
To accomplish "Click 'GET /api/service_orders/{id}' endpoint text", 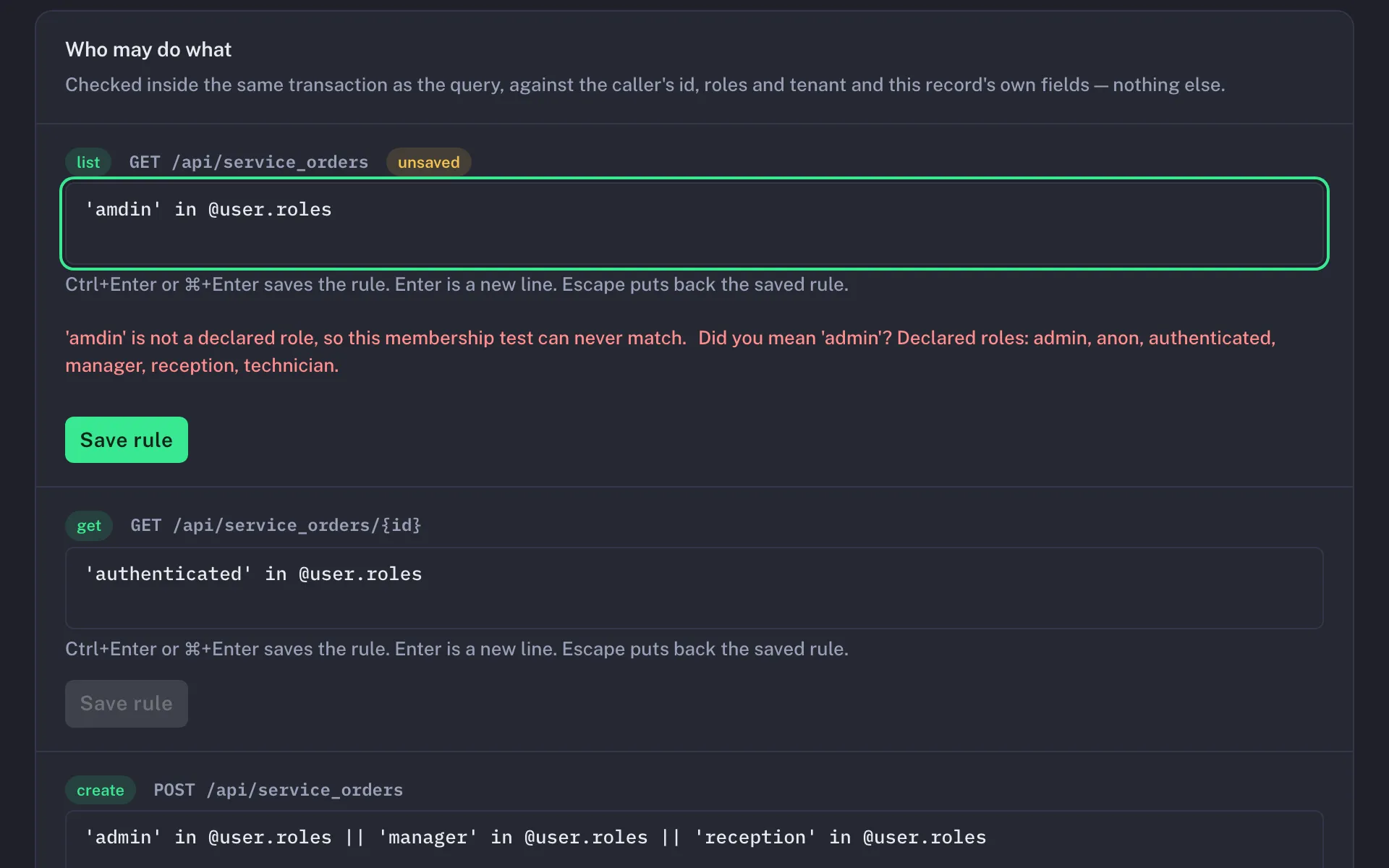I will [276, 525].
